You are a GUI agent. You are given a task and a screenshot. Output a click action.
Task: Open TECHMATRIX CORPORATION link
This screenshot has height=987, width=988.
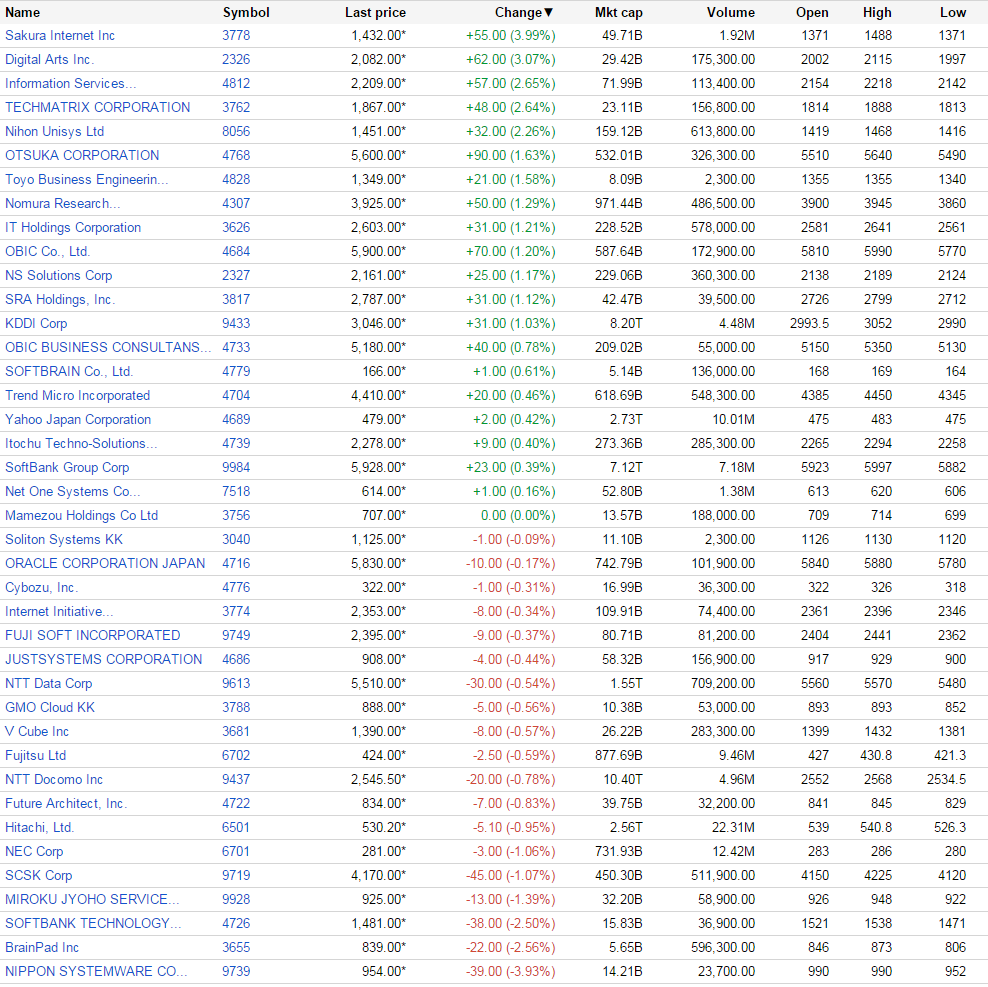click(98, 108)
